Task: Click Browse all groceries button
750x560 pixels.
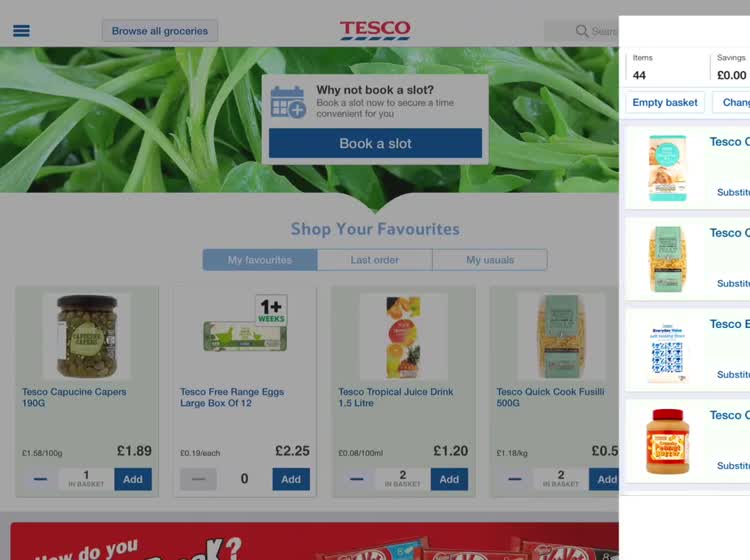Action: 160,31
